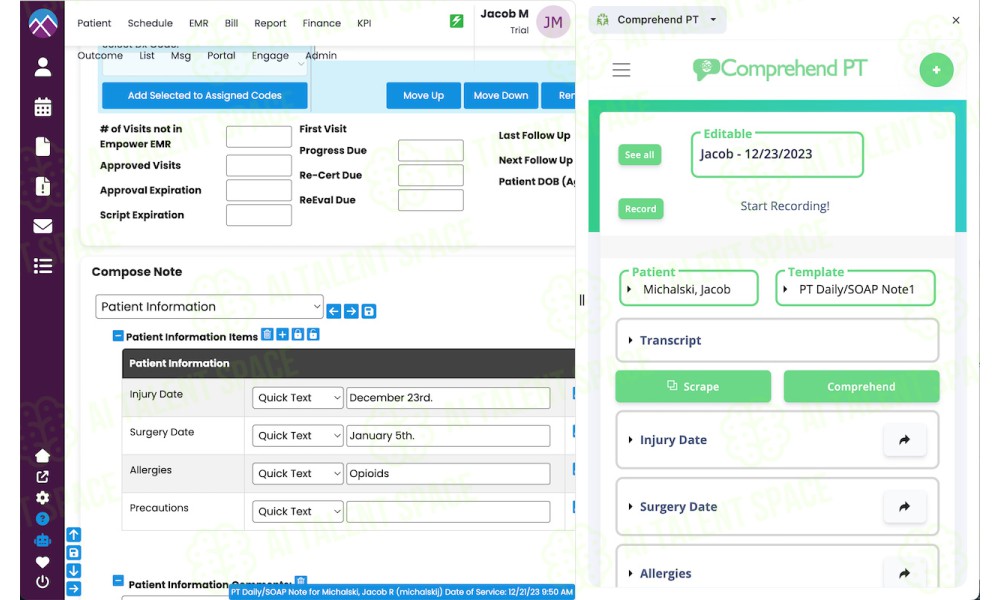Collapse Patient Information Comments section
Image resolution: width=1000 pixels, height=600 pixels.
[118, 580]
